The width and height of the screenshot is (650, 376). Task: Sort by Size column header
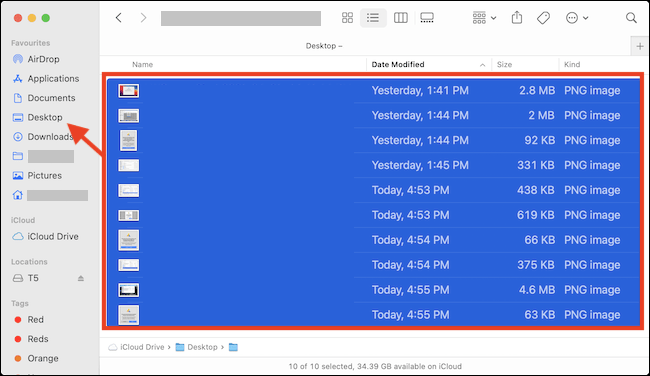click(504, 65)
